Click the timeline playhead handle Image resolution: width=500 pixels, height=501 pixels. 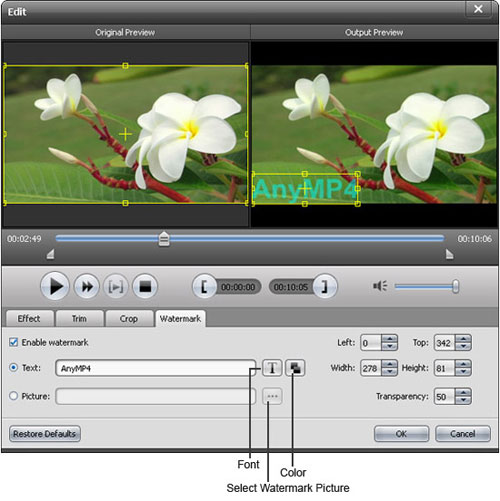[x=164, y=239]
